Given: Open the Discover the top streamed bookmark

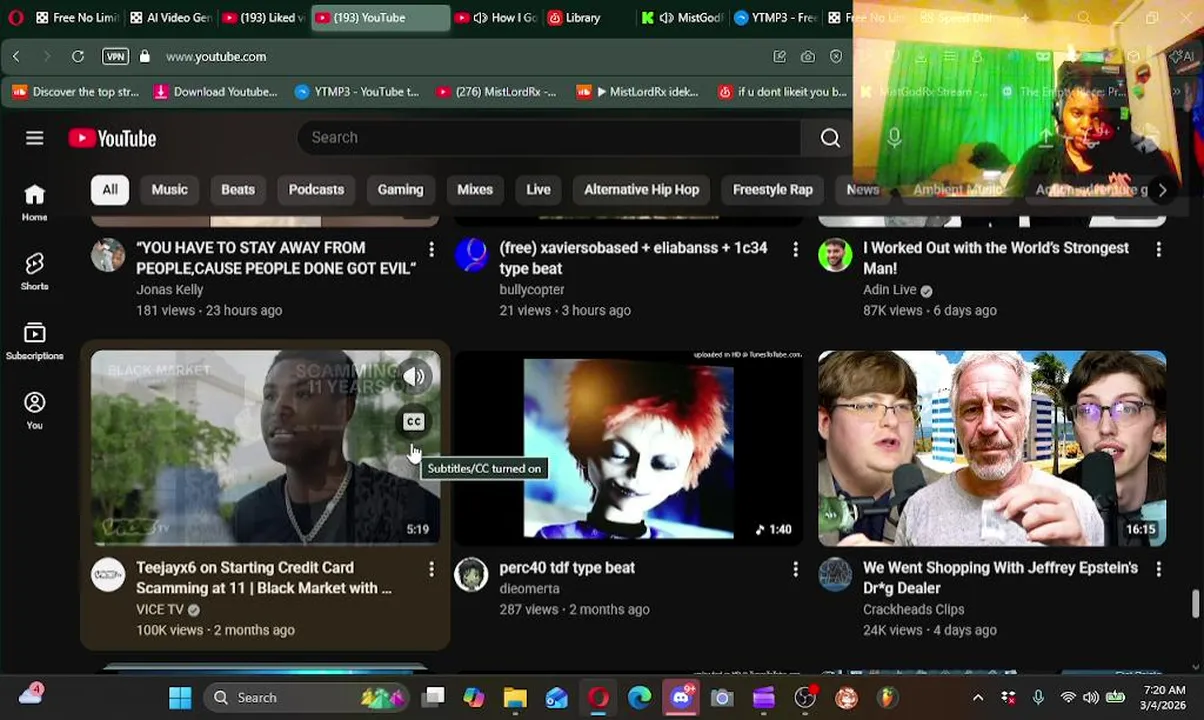Looking at the screenshot, I should click(76, 92).
